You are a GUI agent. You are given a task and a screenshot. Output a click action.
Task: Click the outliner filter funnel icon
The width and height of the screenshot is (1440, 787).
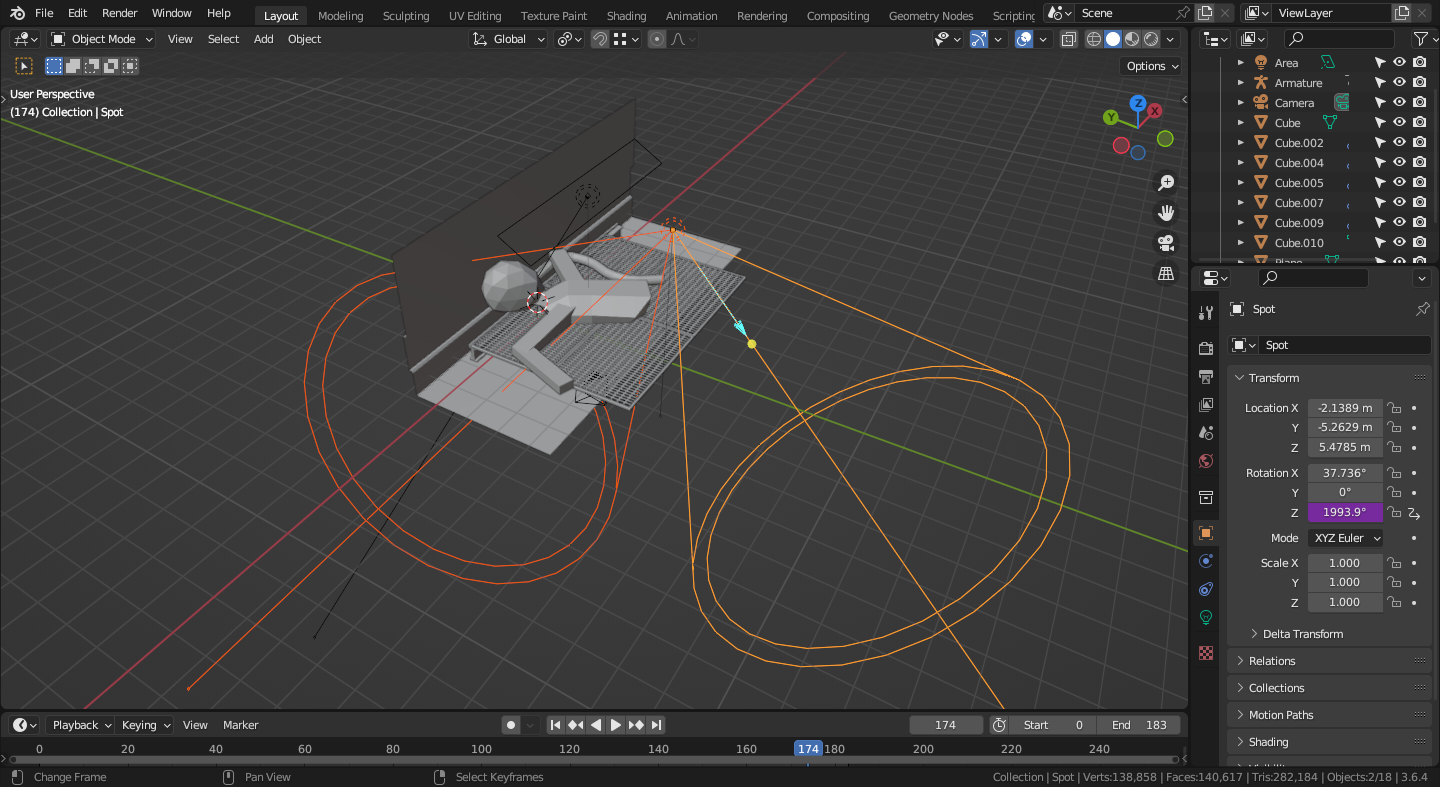pyautogui.click(x=1420, y=39)
